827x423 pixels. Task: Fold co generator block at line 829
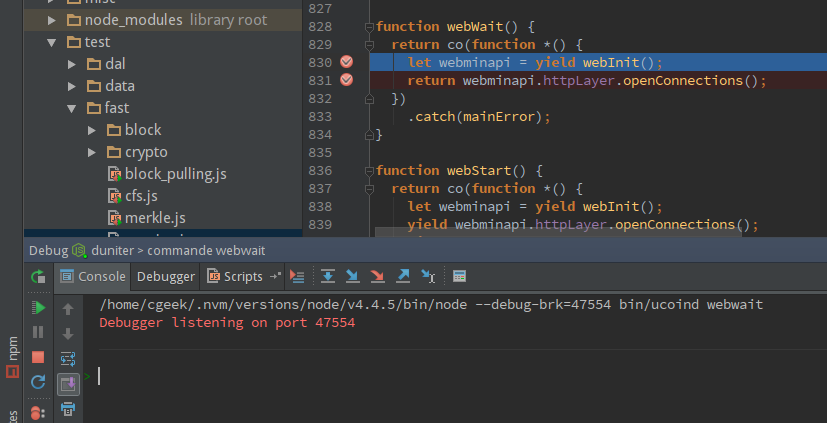point(369,44)
